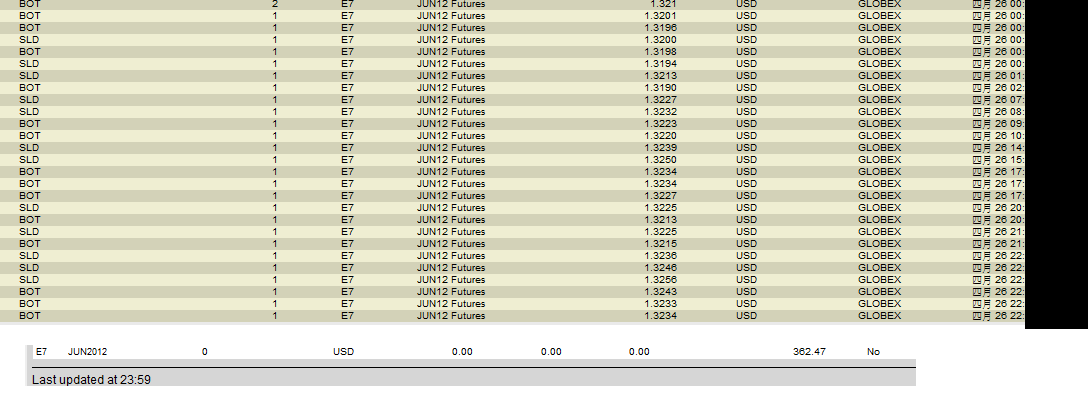This screenshot has height=396, width=1088.
Task: Select the trade priced at 1.3201
Action: click(x=512, y=15)
